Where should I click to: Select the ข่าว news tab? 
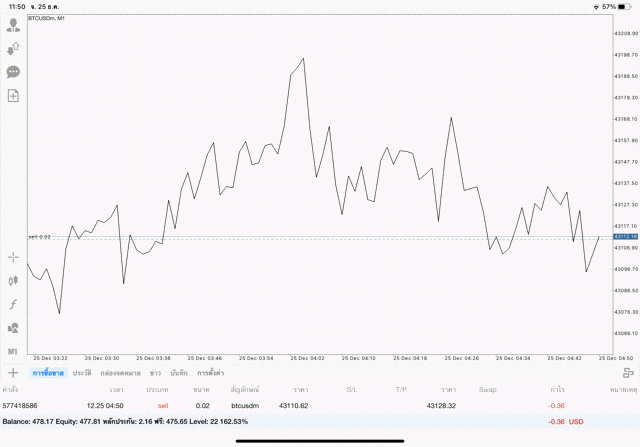[155, 372]
